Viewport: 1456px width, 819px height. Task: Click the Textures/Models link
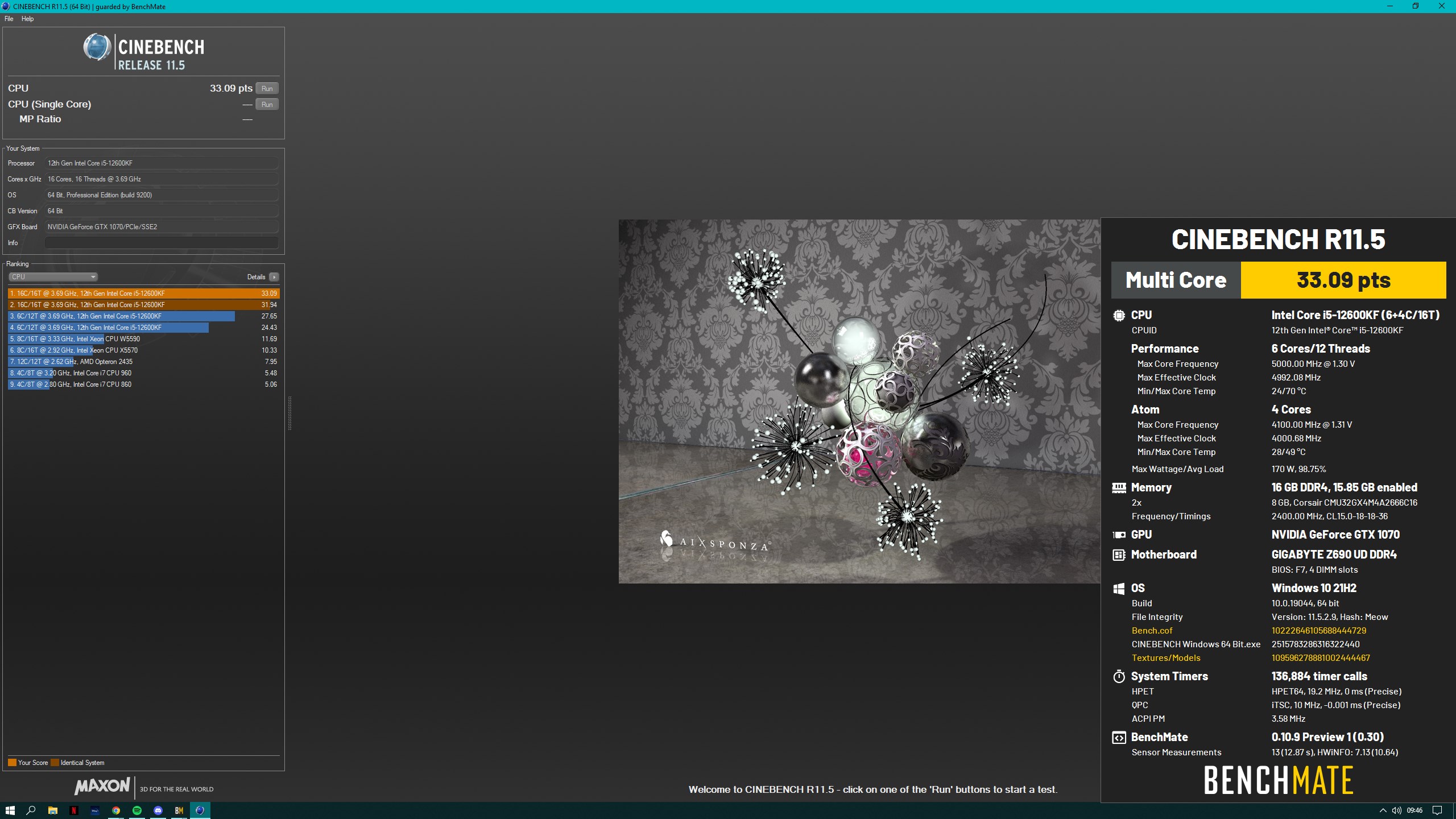pyautogui.click(x=1166, y=657)
